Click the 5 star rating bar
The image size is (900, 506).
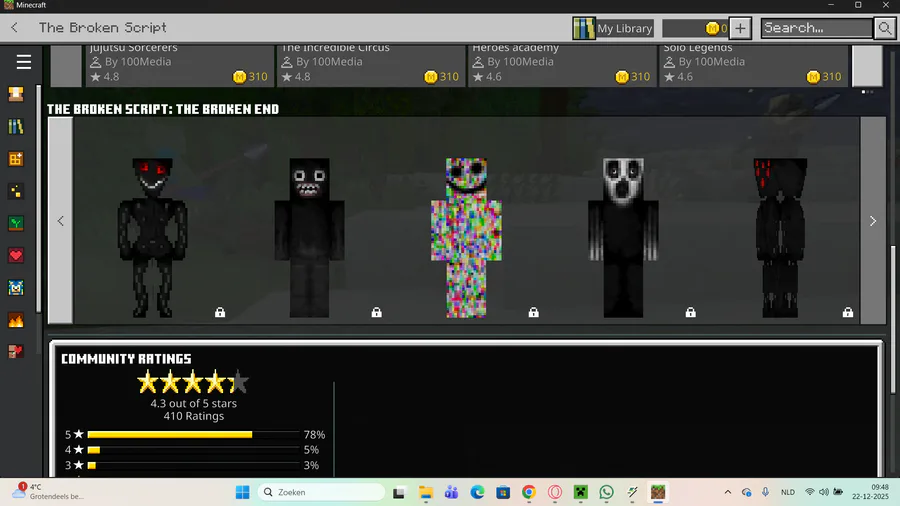point(193,434)
